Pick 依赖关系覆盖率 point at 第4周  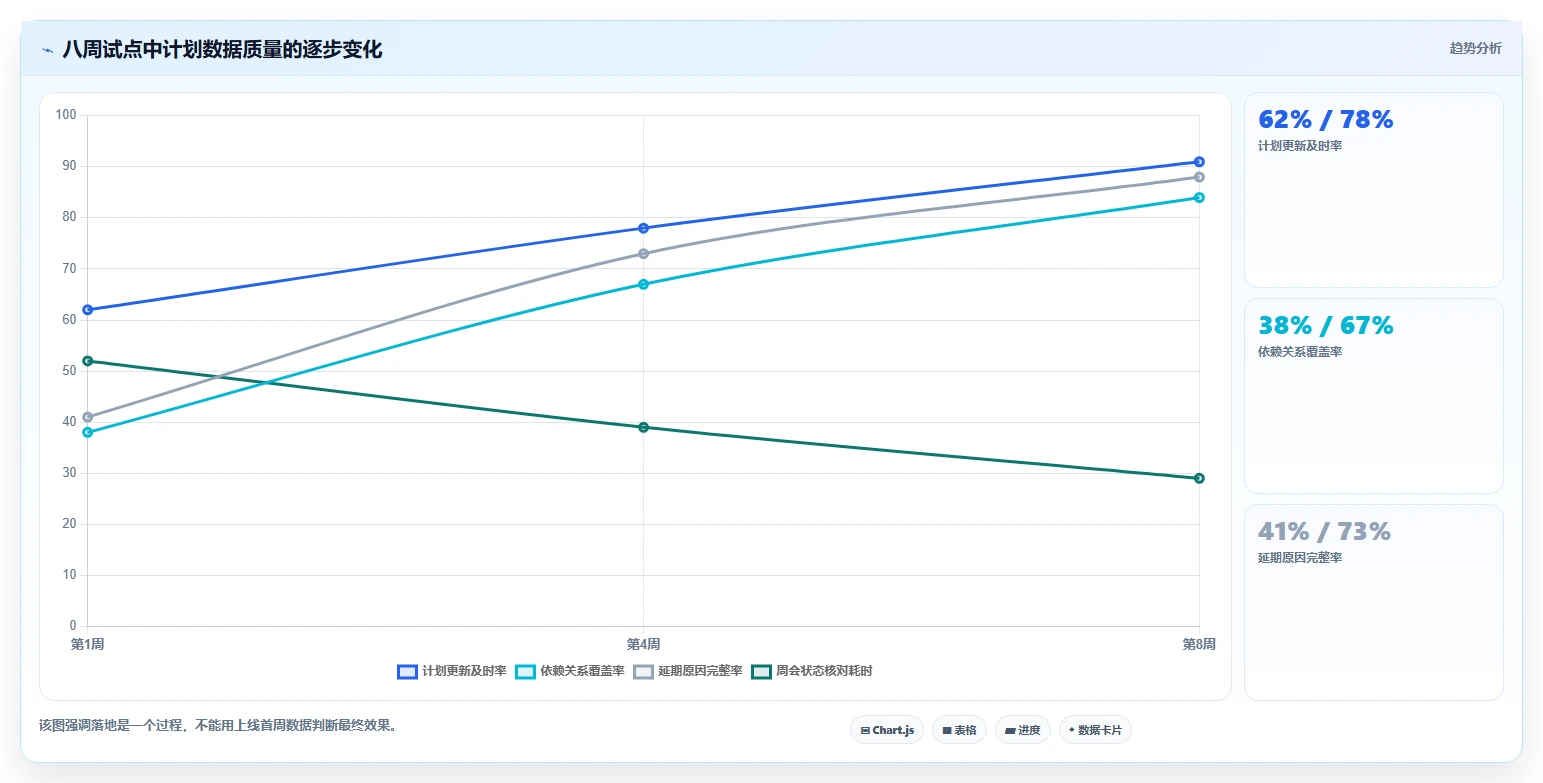(x=643, y=284)
